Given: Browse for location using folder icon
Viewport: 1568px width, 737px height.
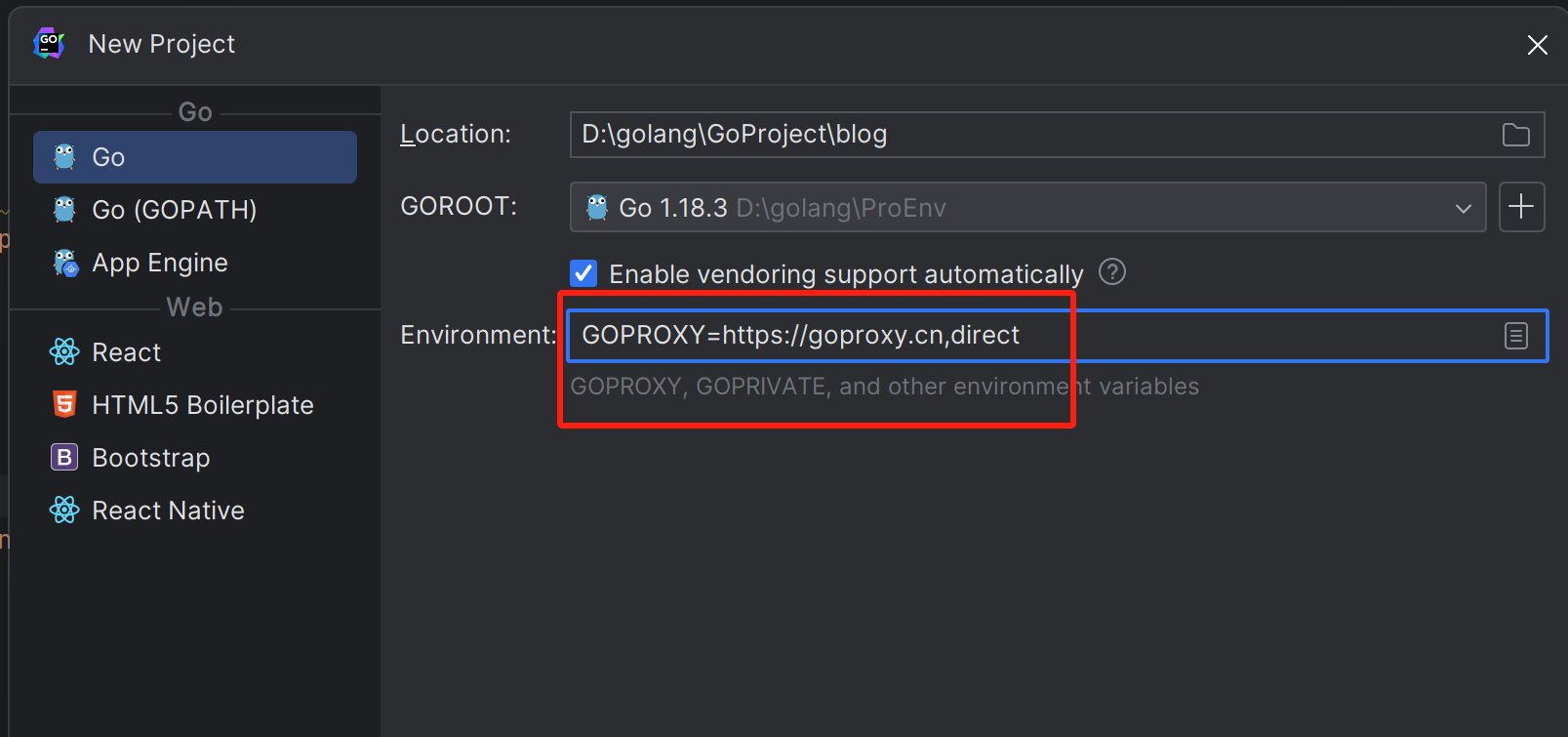Looking at the screenshot, I should (1515, 135).
